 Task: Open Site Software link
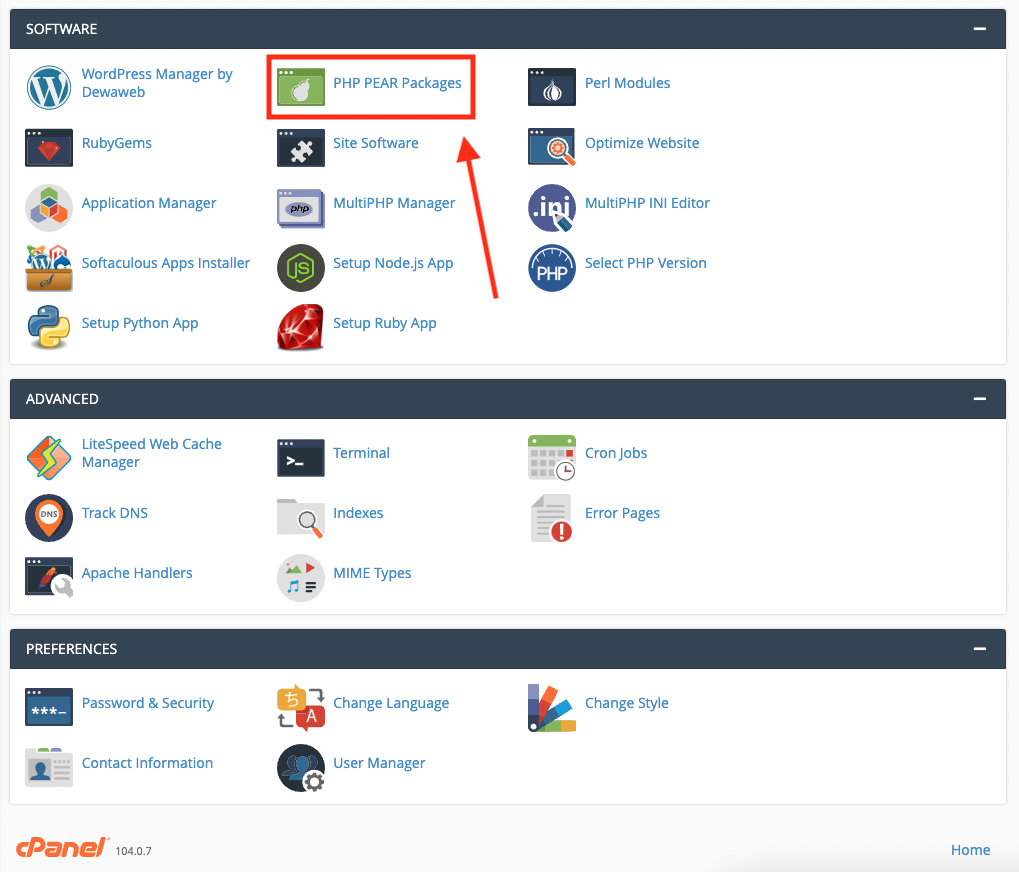[376, 143]
